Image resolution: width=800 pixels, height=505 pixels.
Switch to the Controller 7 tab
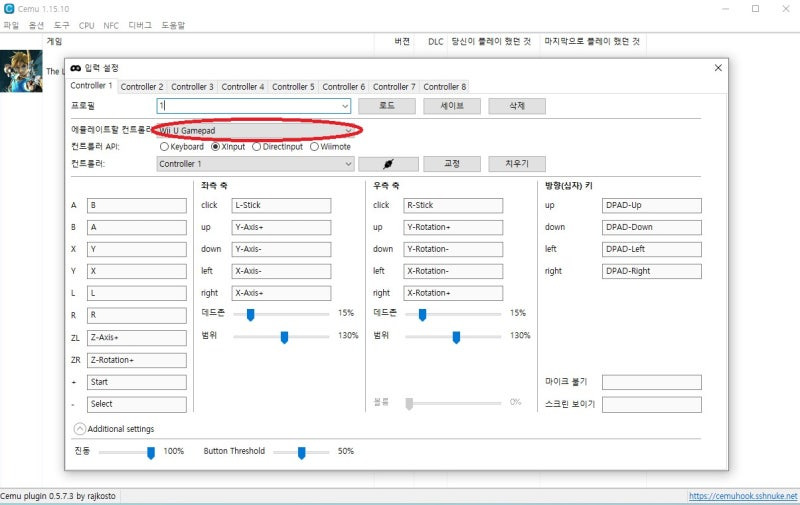tap(394, 87)
